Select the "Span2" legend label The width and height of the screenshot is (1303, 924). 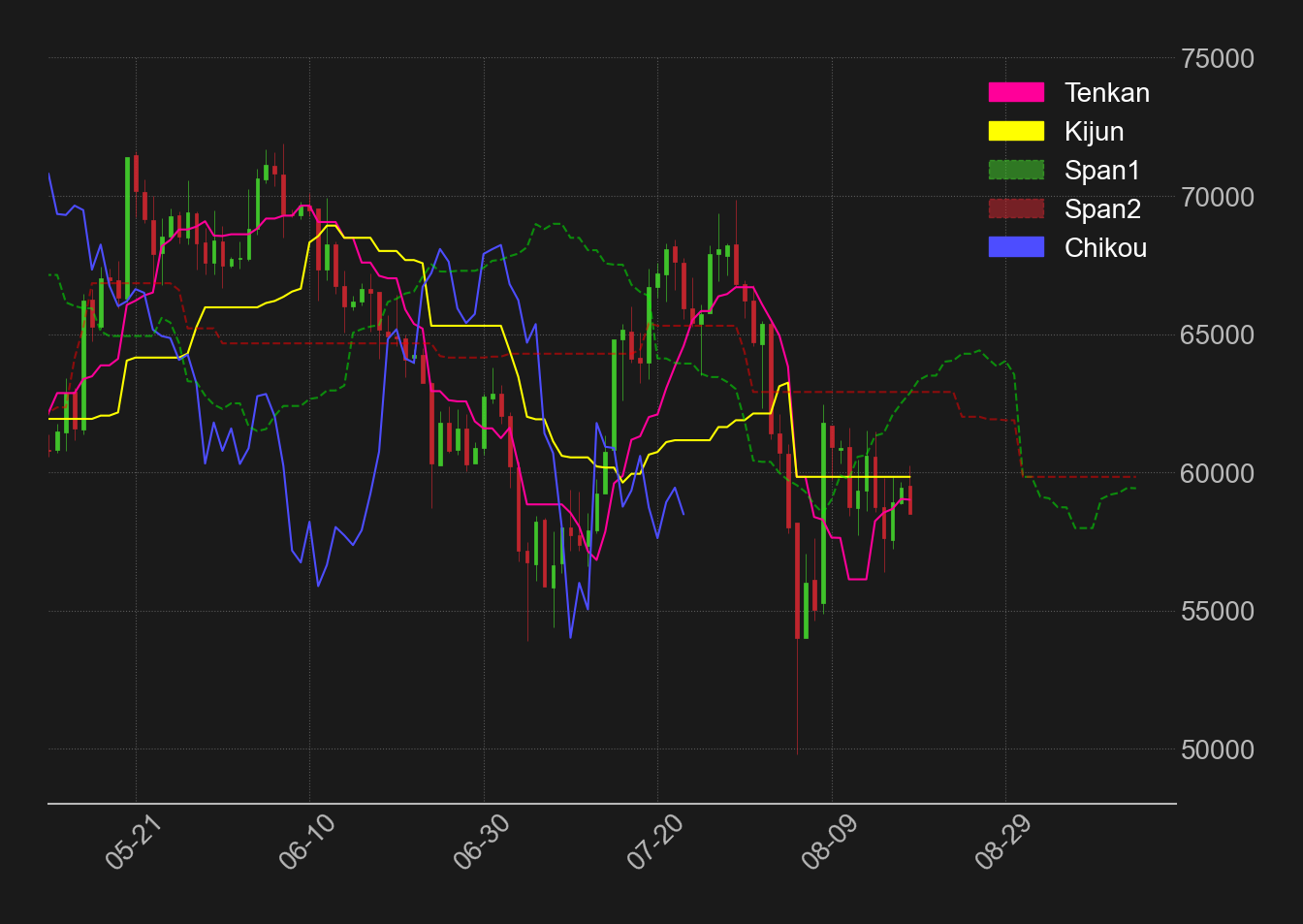[1103, 208]
